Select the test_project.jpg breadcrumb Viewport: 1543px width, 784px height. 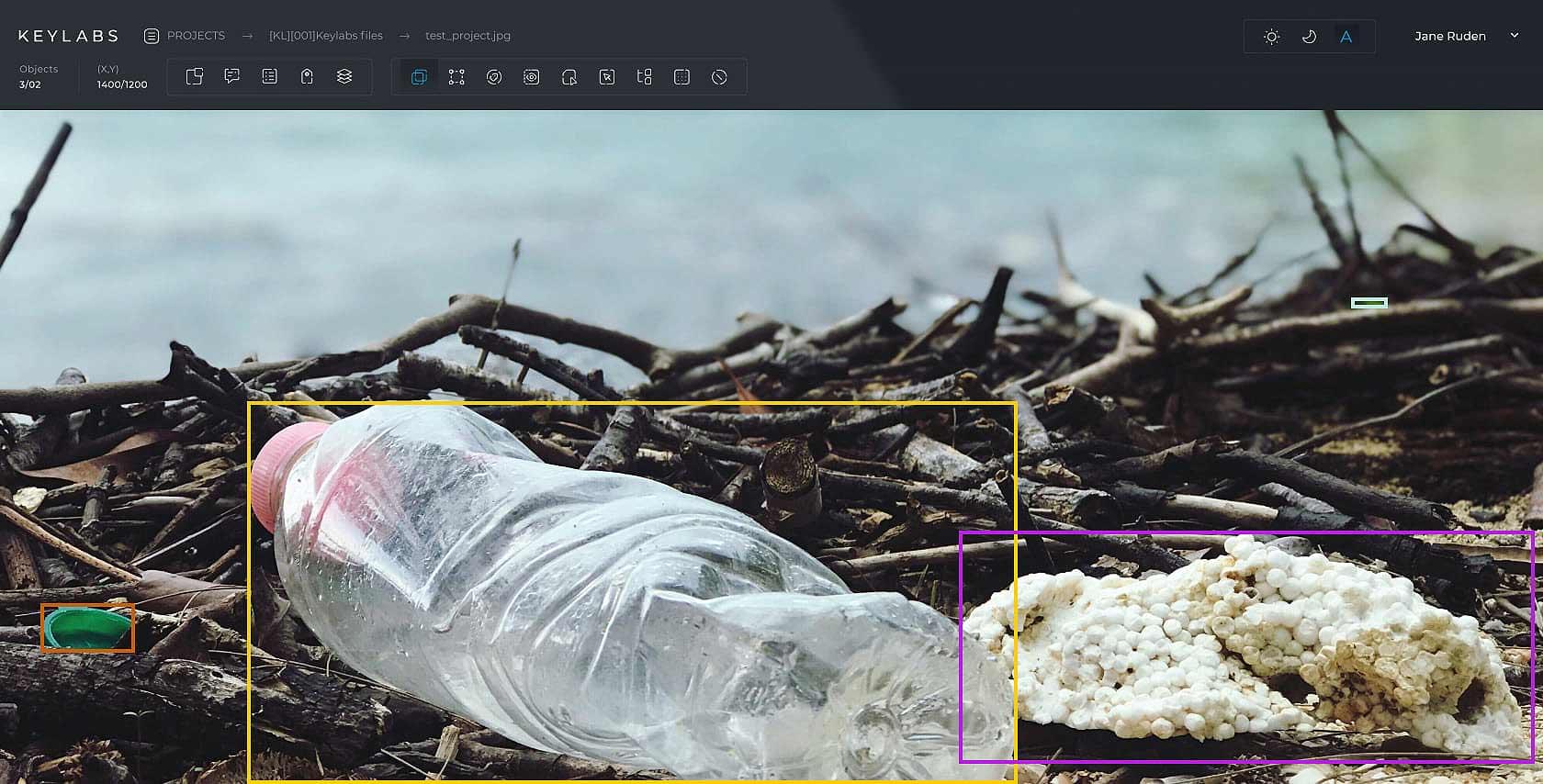pyautogui.click(x=467, y=36)
